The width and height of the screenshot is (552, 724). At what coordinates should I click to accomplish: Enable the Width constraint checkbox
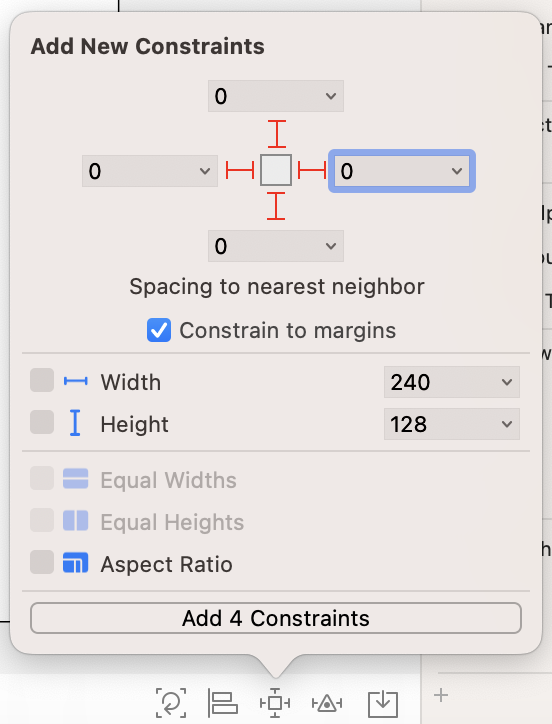pos(42,380)
